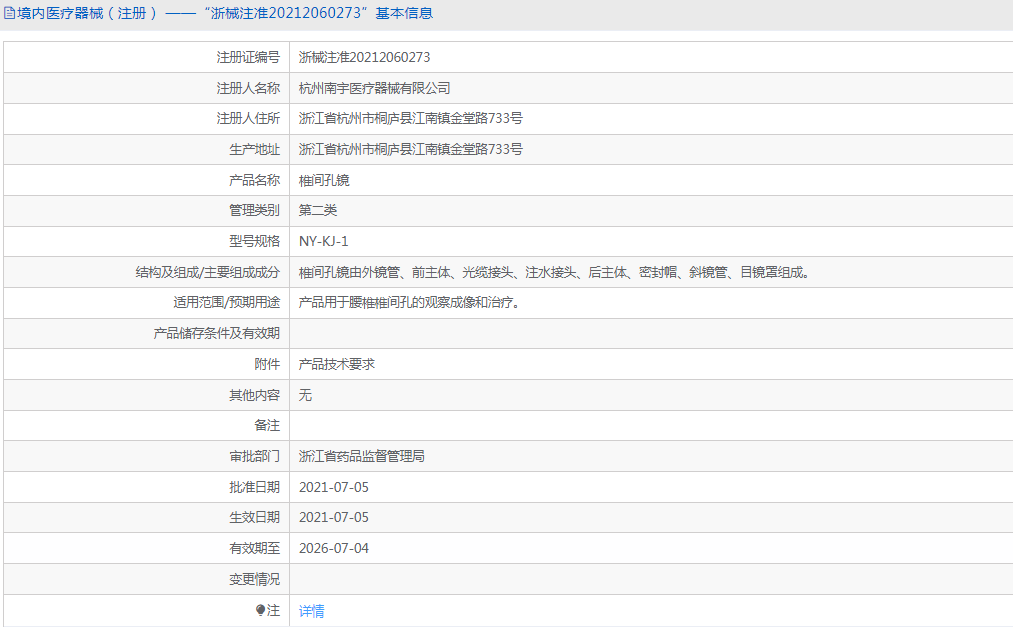Select registration number value 浙械注准20212060273
Image resolution: width=1013 pixels, height=627 pixels.
tap(364, 57)
